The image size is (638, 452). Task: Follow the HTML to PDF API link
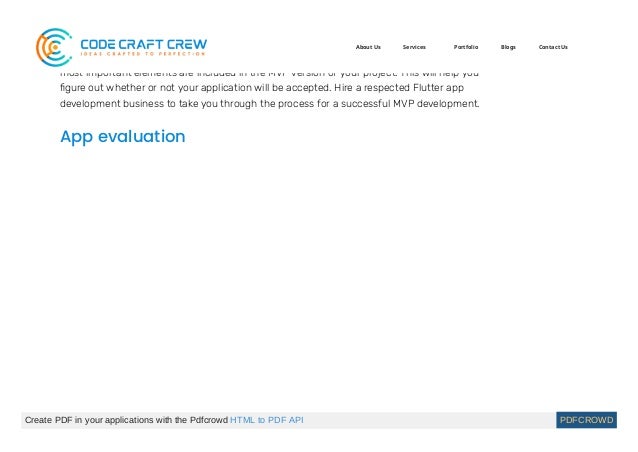(x=267, y=420)
